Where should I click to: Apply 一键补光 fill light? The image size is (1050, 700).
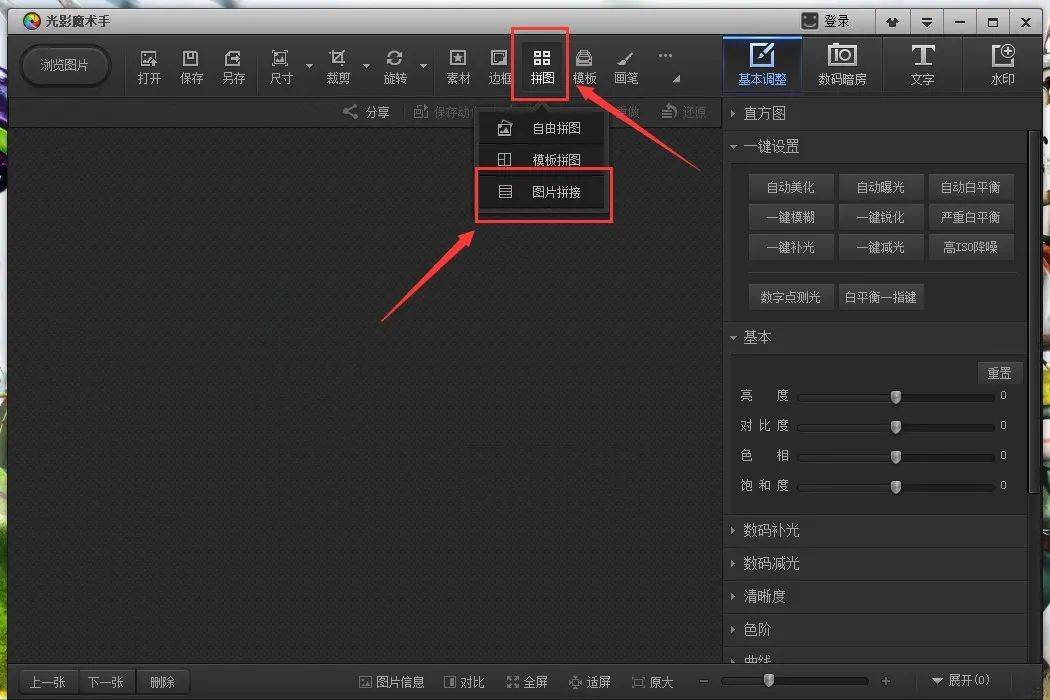(x=791, y=247)
